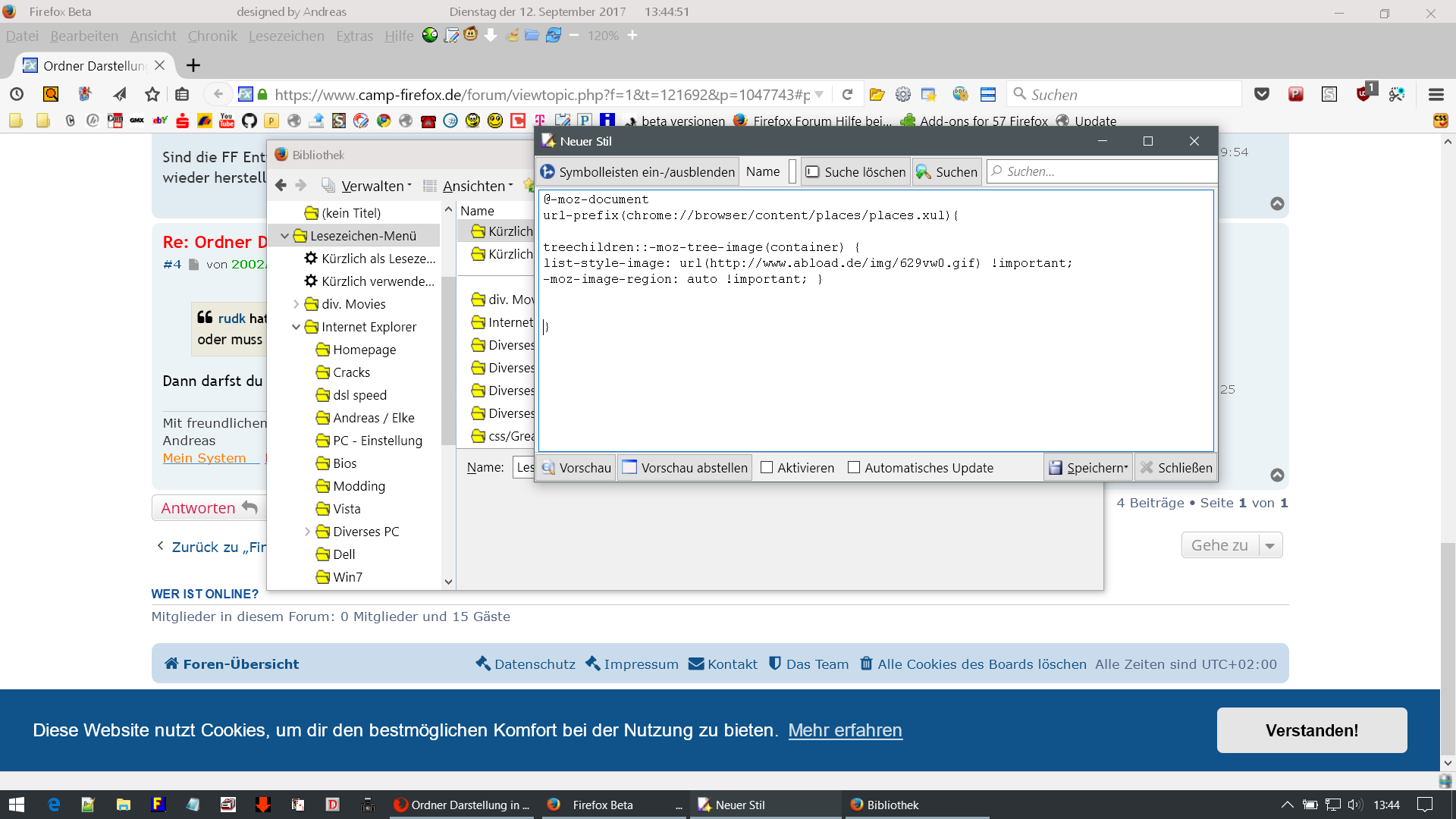
Task: Click the bookmark star icon
Action: [x=152, y=94]
